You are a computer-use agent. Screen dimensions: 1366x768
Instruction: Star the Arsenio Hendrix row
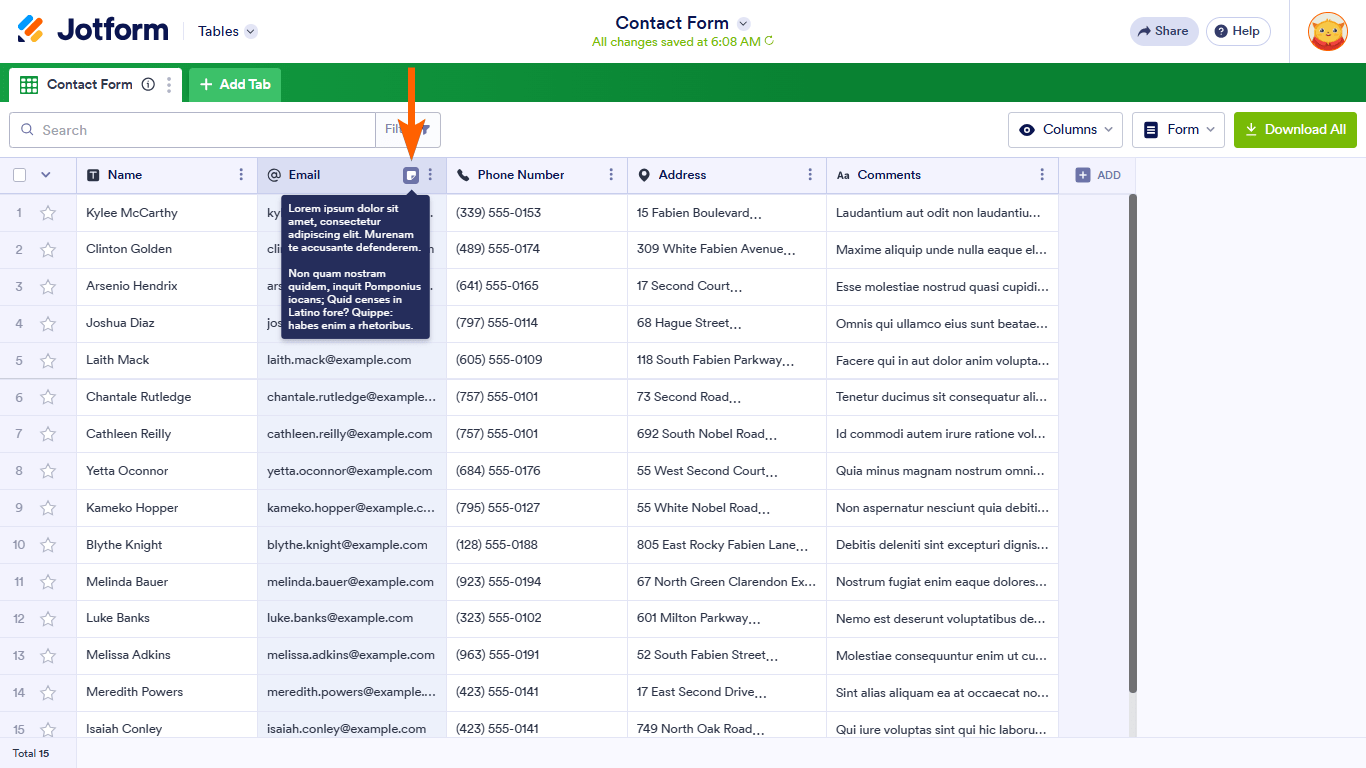click(x=48, y=287)
